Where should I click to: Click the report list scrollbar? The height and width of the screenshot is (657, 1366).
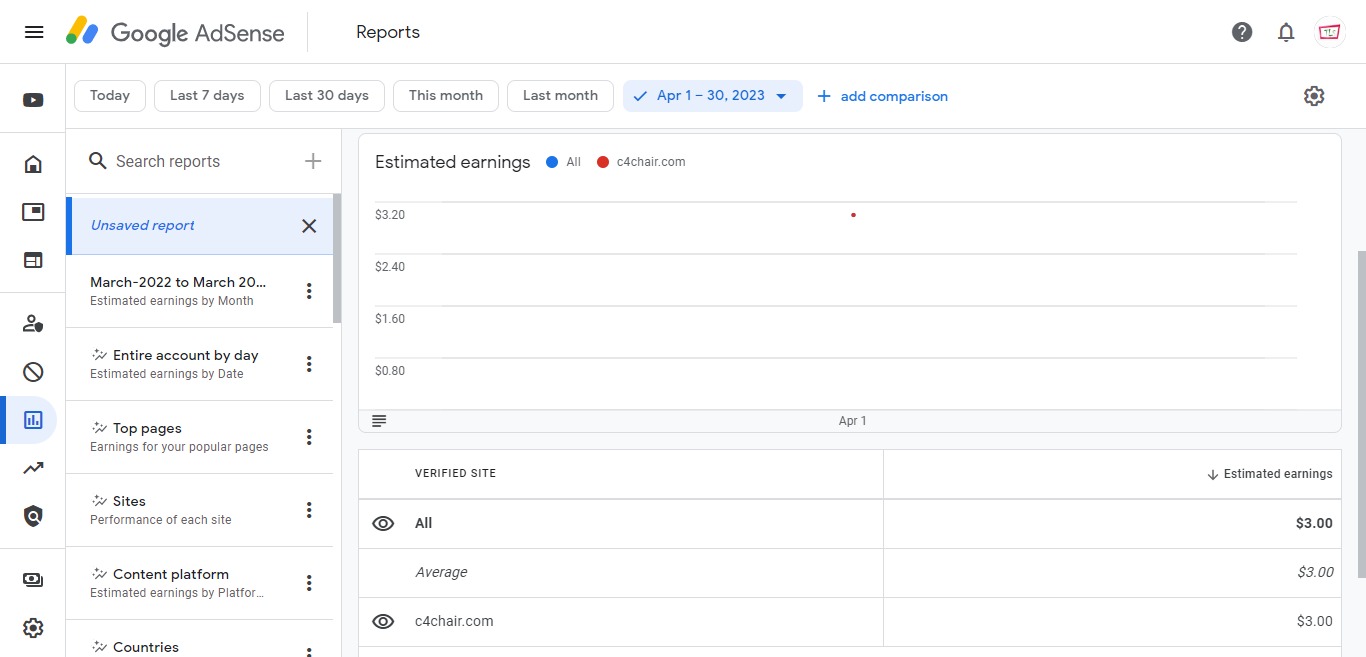[x=337, y=258]
